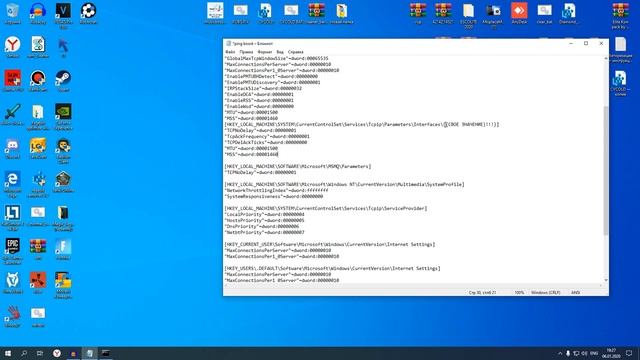Click the ANSI encoding status entry

(x=575, y=292)
